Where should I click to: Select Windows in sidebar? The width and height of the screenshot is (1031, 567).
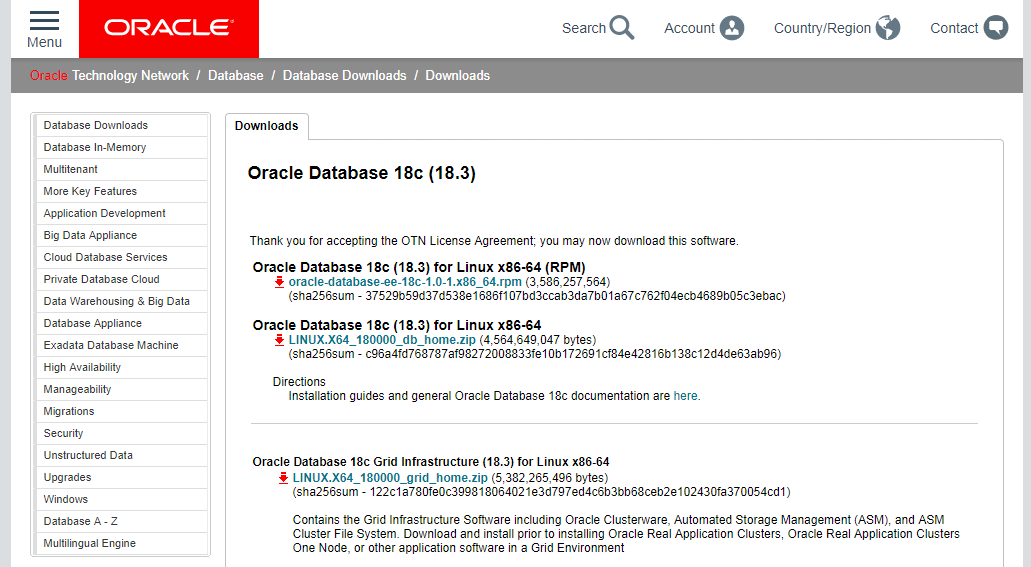pyautogui.click(x=121, y=499)
